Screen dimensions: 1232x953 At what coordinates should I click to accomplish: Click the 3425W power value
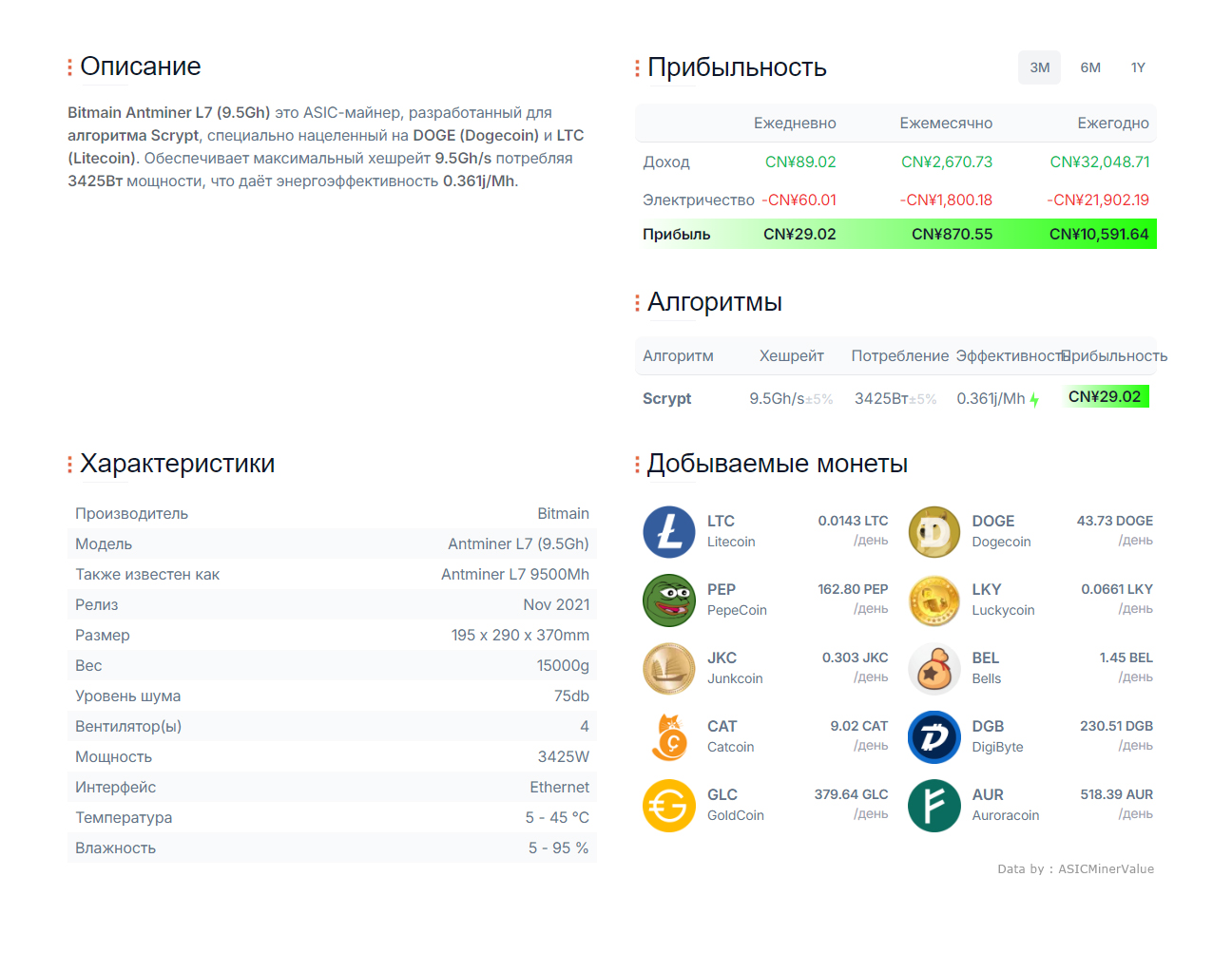564,756
